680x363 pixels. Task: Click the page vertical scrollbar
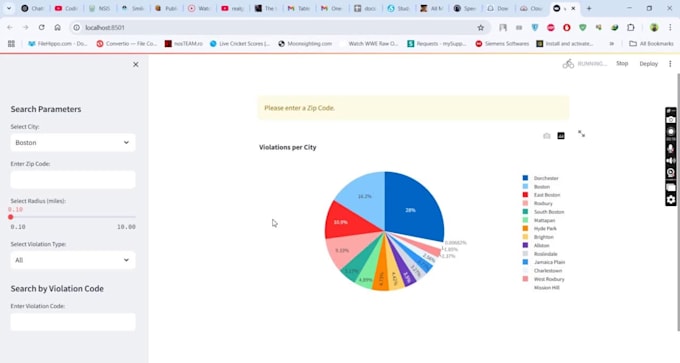pyautogui.click(x=677, y=202)
